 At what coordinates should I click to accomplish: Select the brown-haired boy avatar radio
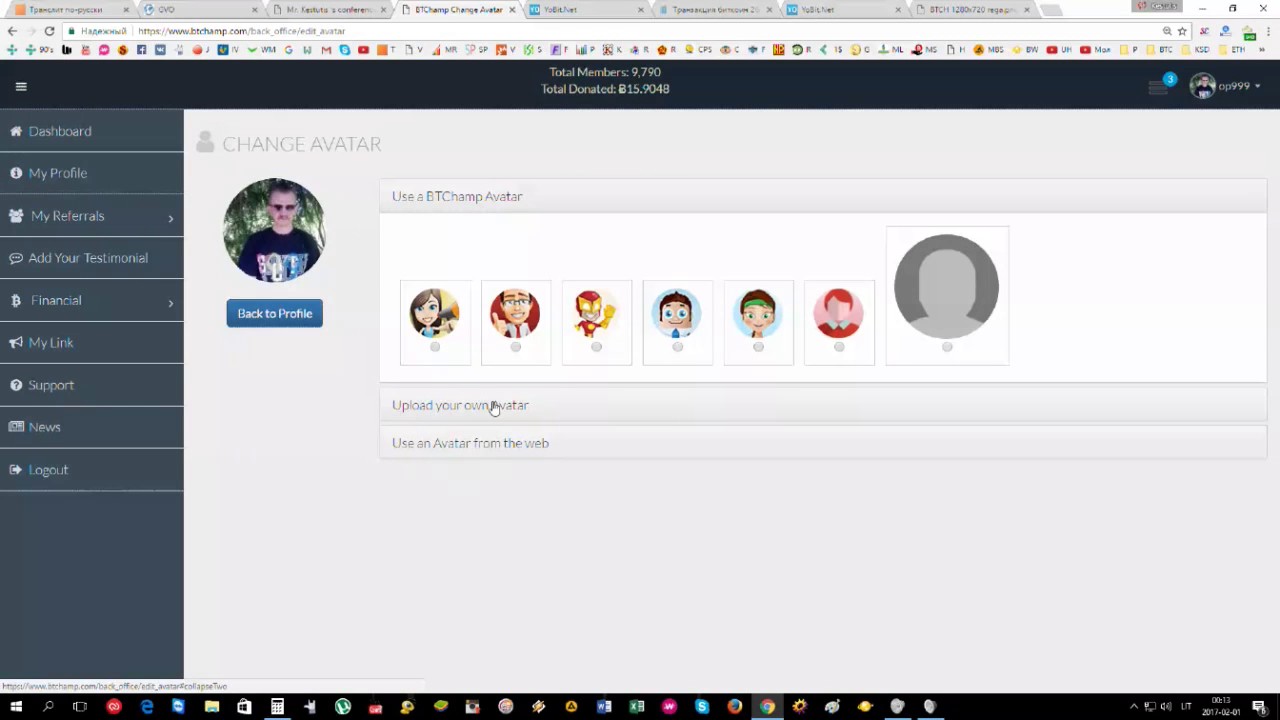pos(678,347)
